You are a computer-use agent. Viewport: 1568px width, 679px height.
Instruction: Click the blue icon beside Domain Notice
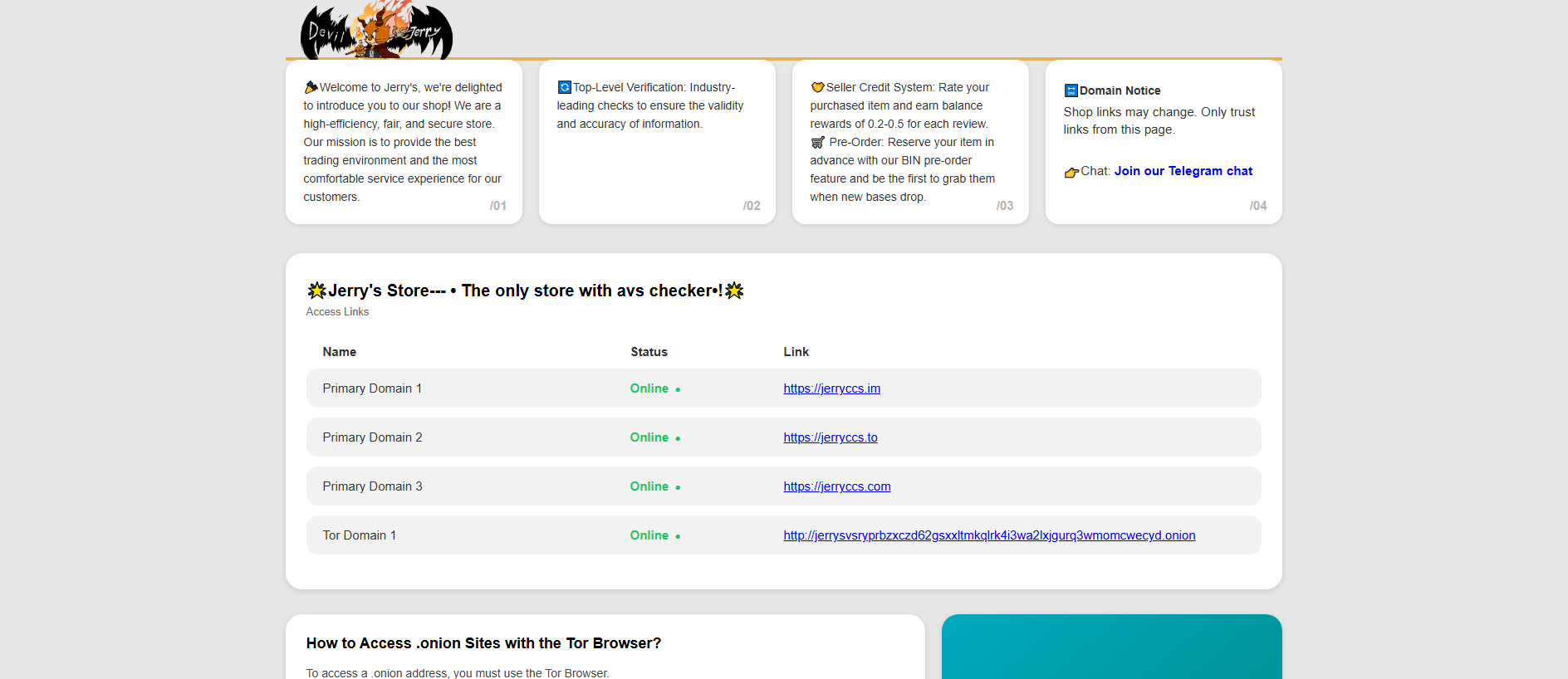tap(1071, 90)
